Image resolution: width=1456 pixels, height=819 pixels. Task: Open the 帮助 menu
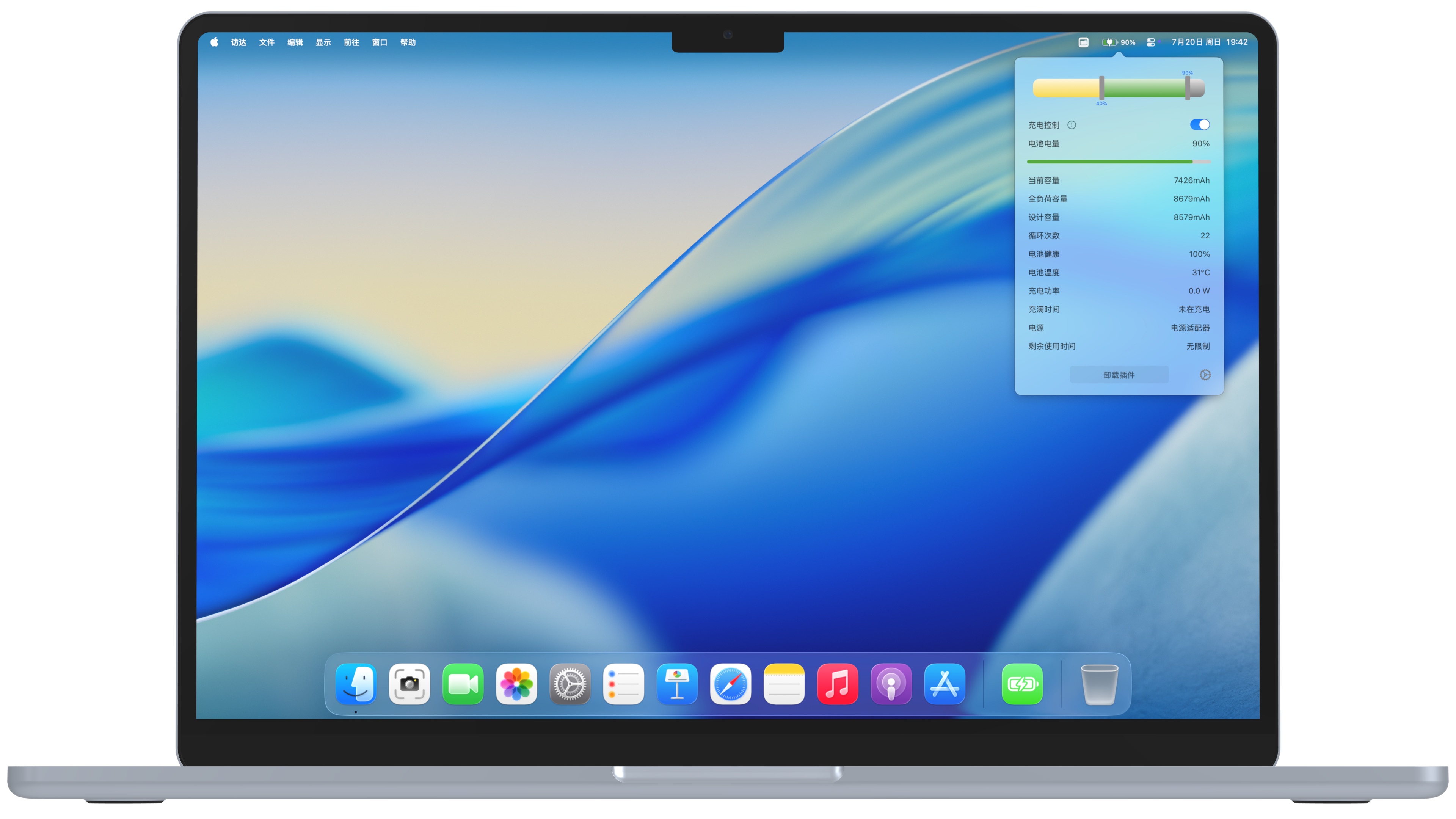[x=408, y=42]
